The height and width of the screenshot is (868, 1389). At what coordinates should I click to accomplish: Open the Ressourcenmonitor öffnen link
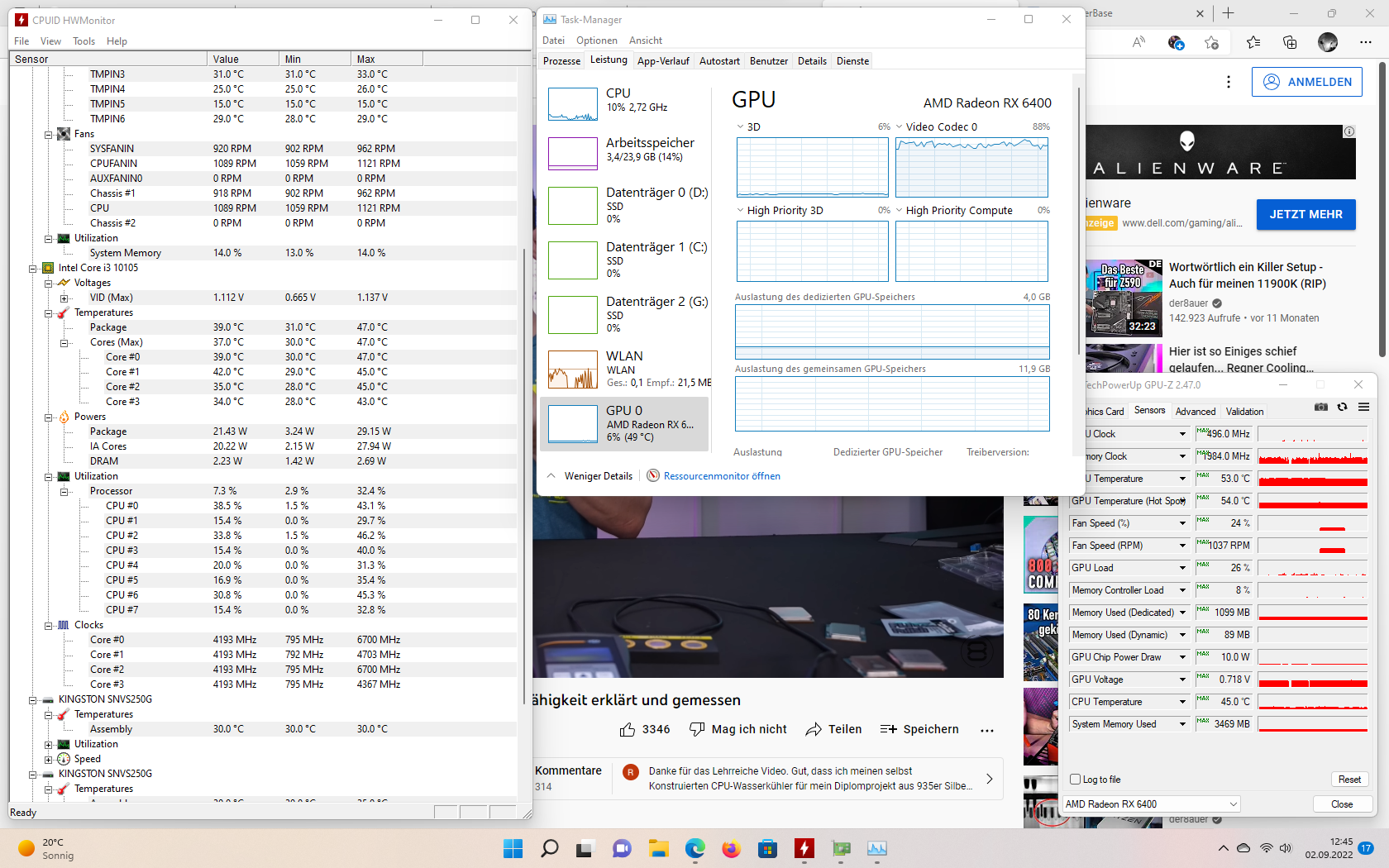coord(722,476)
